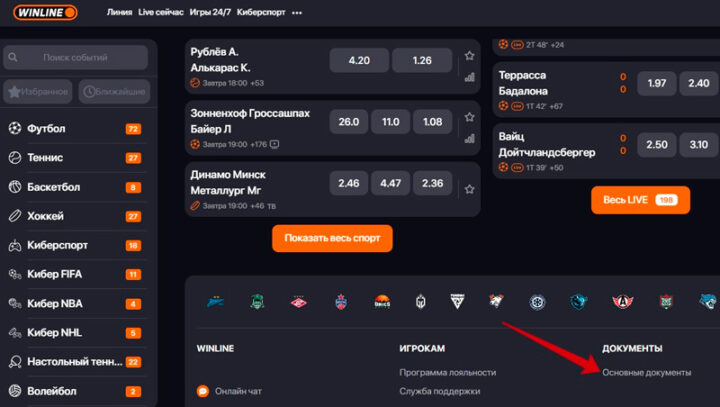Open statistics for Rublev vs Alcaraz match
The width and height of the screenshot is (720, 407).
(x=468, y=74)
